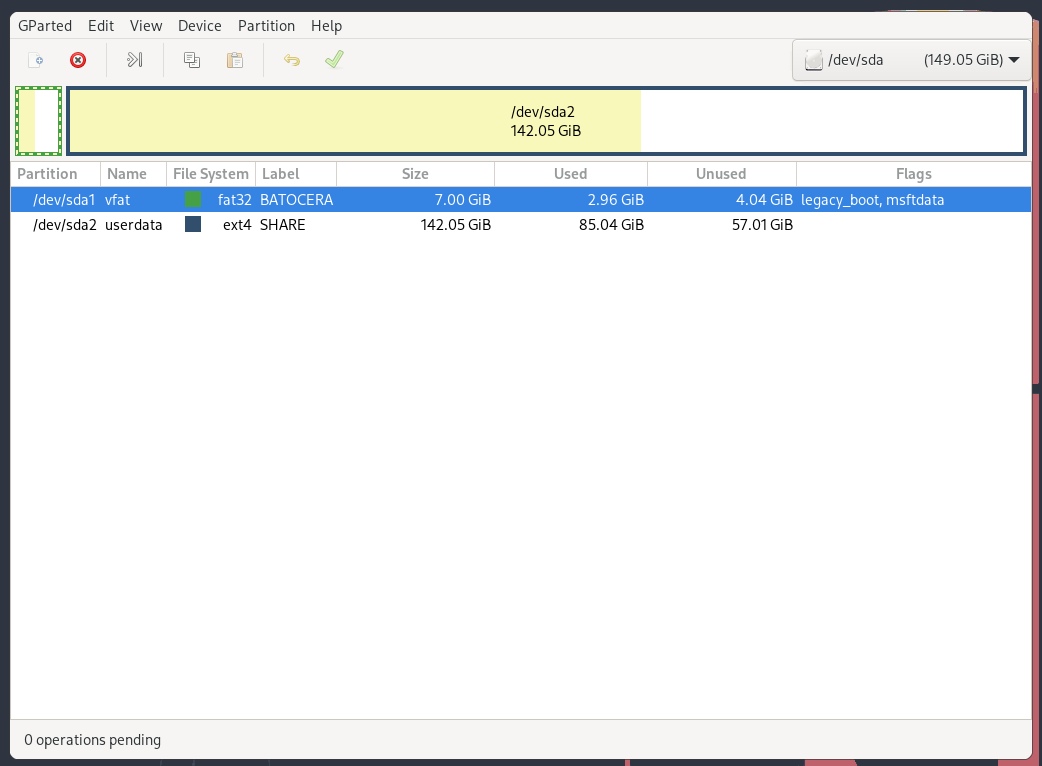This screenshot has width=1042, height=766.
Task: Open the Edit menu
Action: point(101,26)
